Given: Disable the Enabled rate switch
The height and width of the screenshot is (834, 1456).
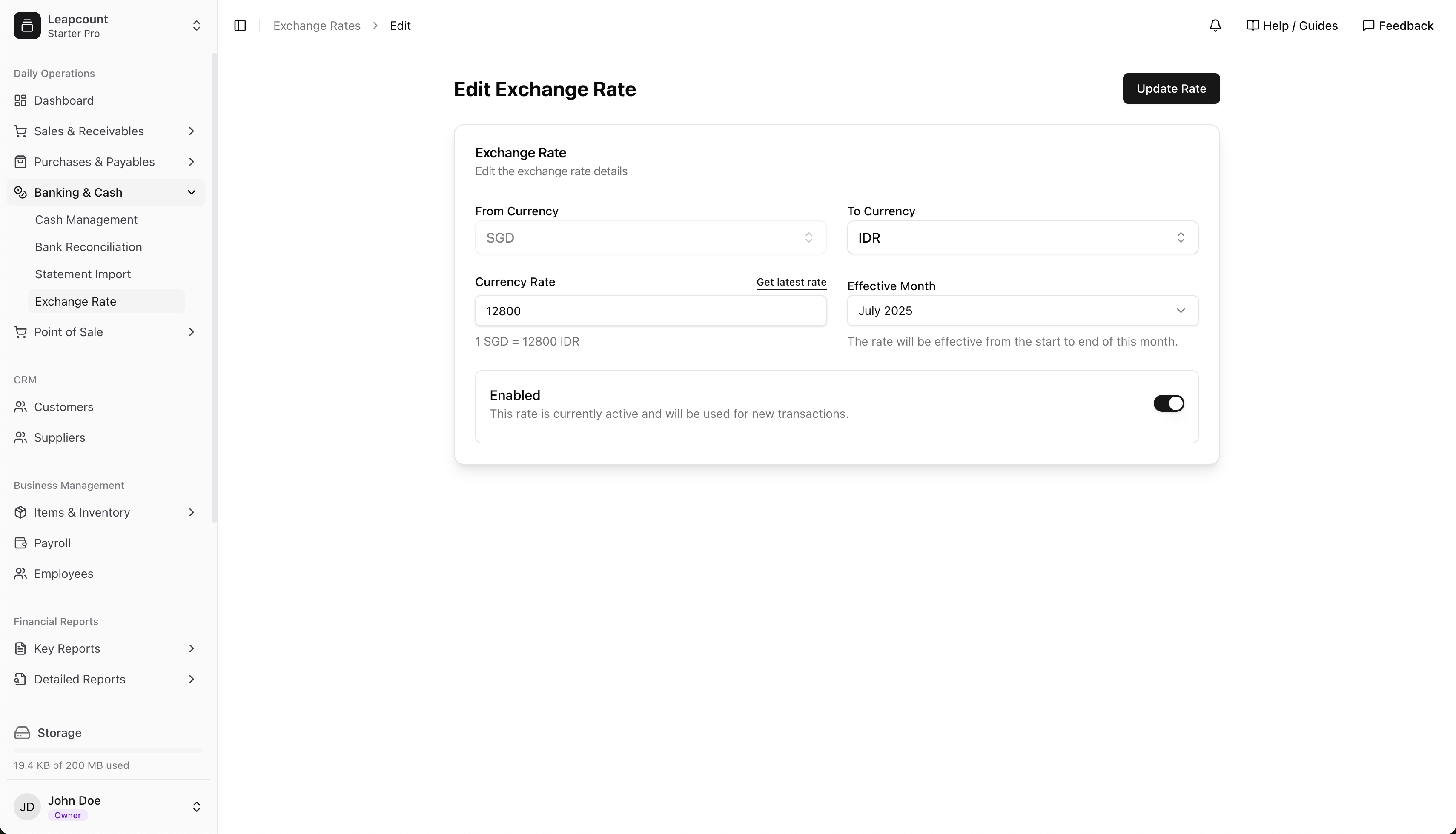Looking at the screenshot, I should (x=1169, y=404).
